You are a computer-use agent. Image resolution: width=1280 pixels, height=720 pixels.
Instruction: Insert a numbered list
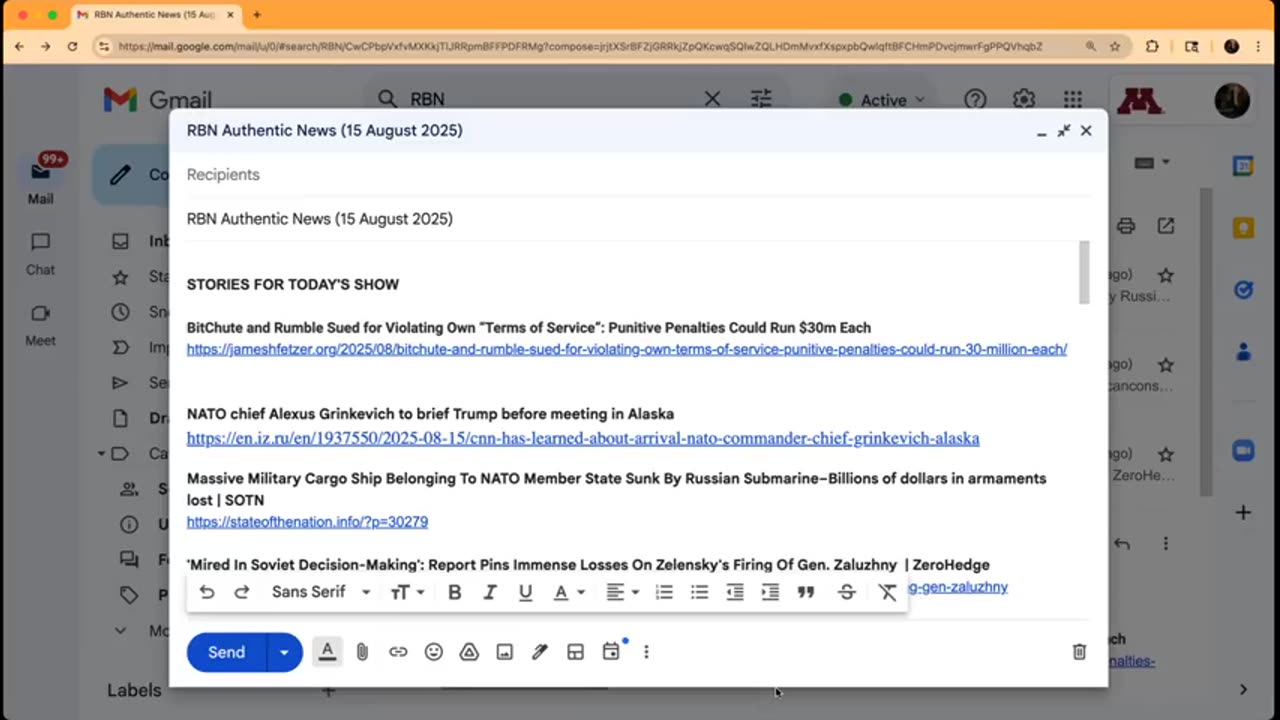[664, 592]
